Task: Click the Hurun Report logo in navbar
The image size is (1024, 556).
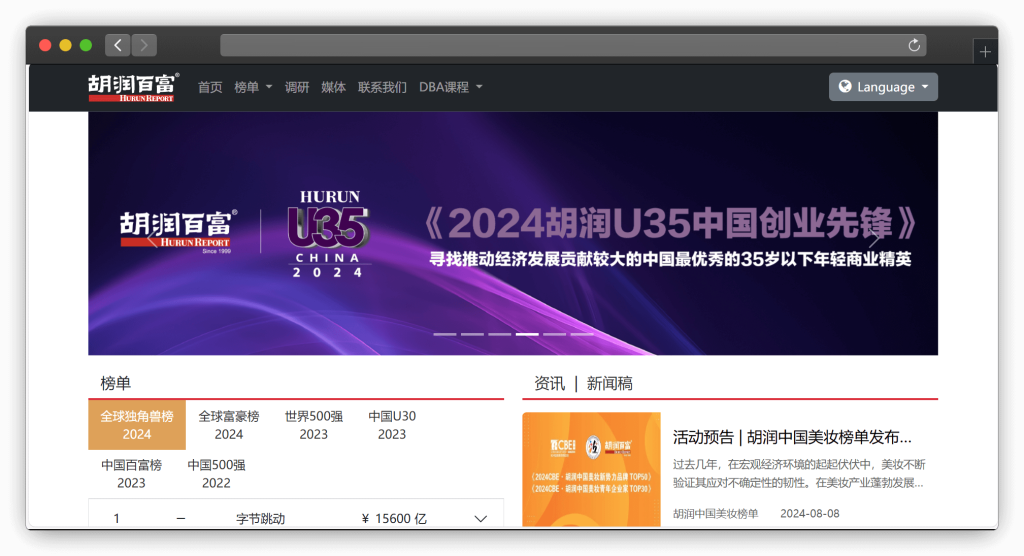Action: tap(133, 88)
